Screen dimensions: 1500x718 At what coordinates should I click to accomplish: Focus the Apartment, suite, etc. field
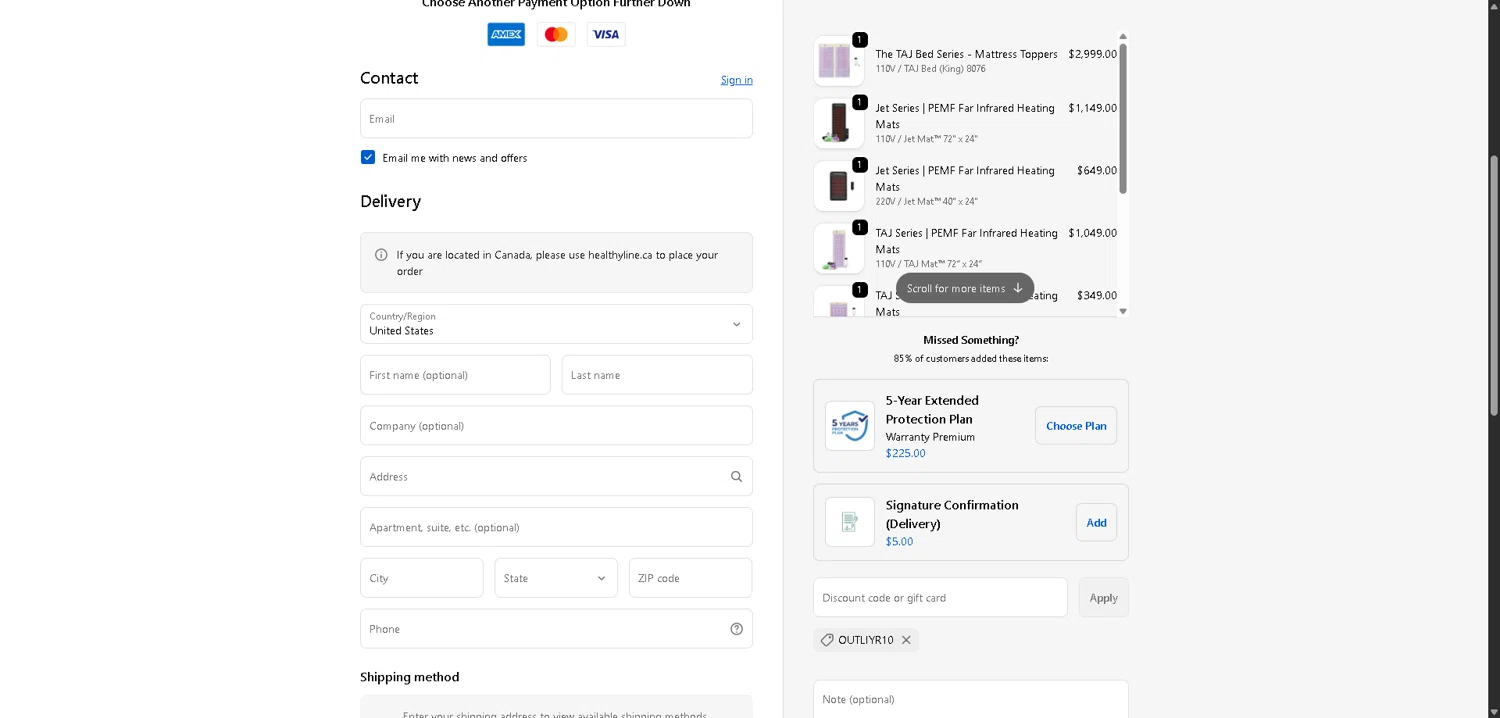556,527
